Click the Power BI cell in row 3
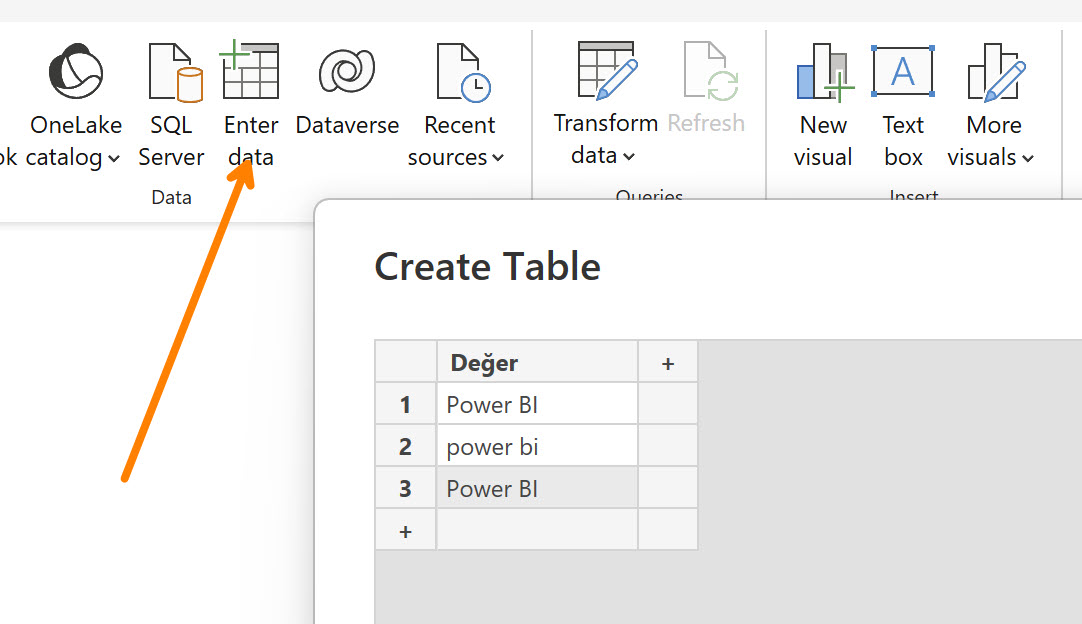The image size is (1082, 624). coord(537,489)
